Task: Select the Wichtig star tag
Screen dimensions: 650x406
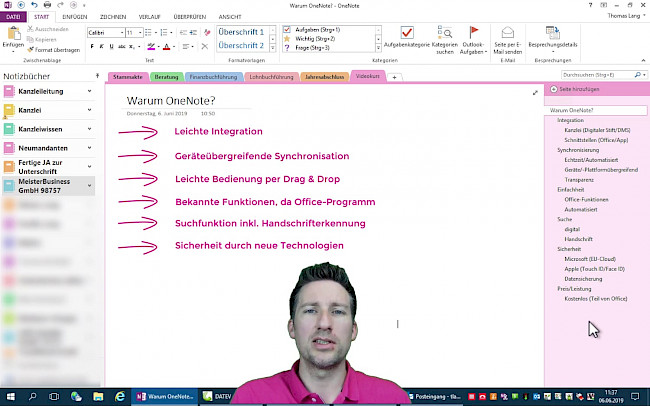Action: click(311, 39)
